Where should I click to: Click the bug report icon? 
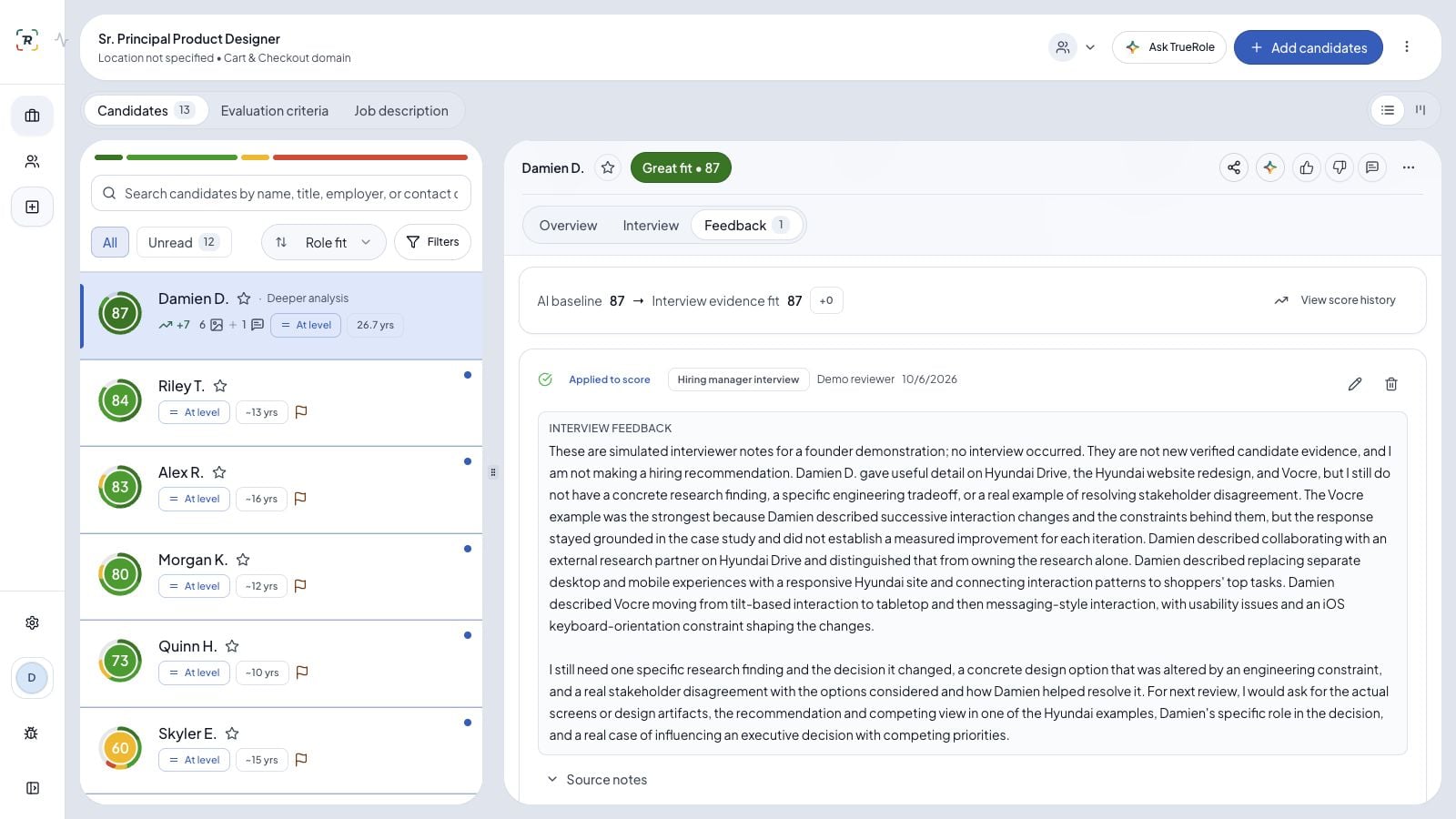coord(32,733)
